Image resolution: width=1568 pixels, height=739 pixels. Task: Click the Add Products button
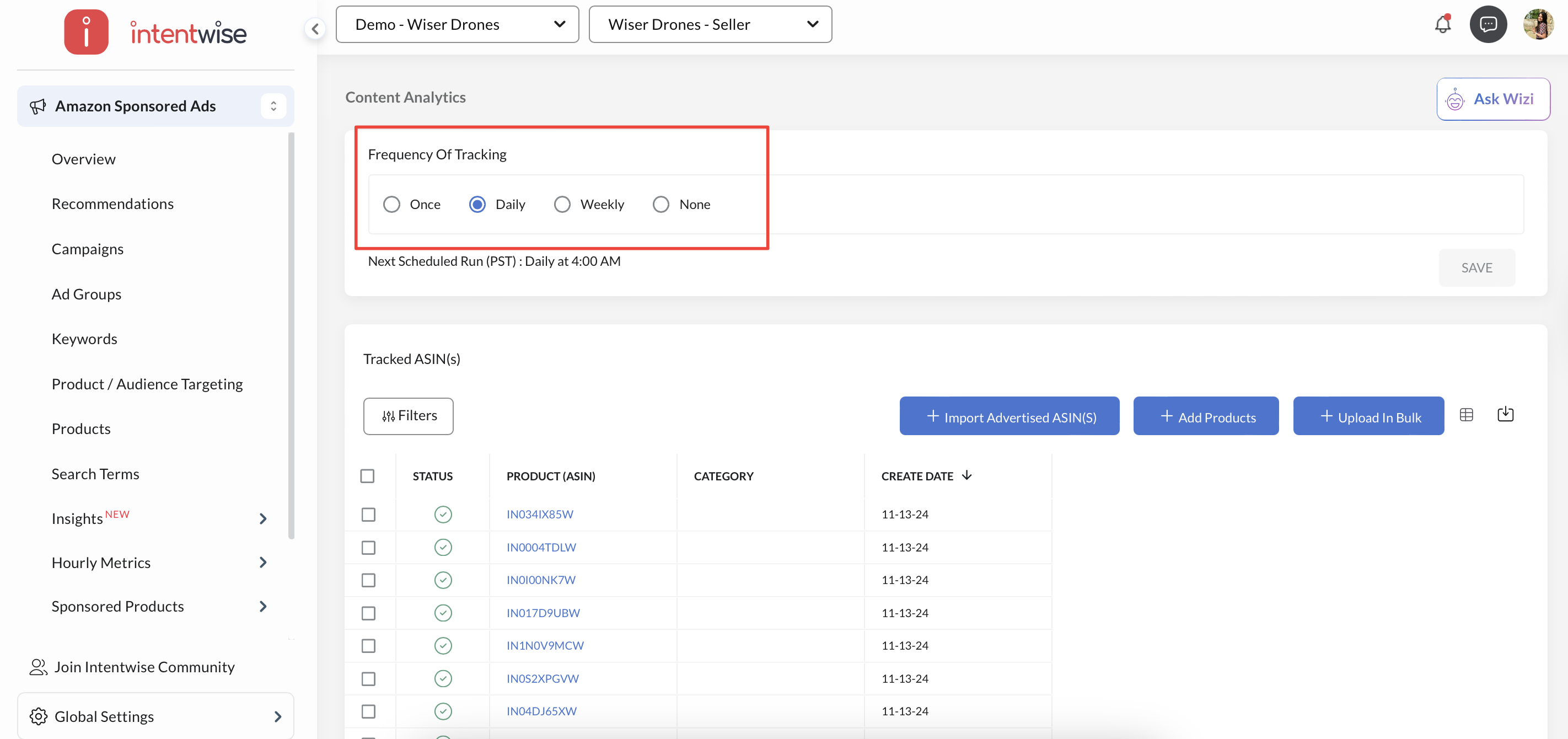click(x=1205, y=416)
